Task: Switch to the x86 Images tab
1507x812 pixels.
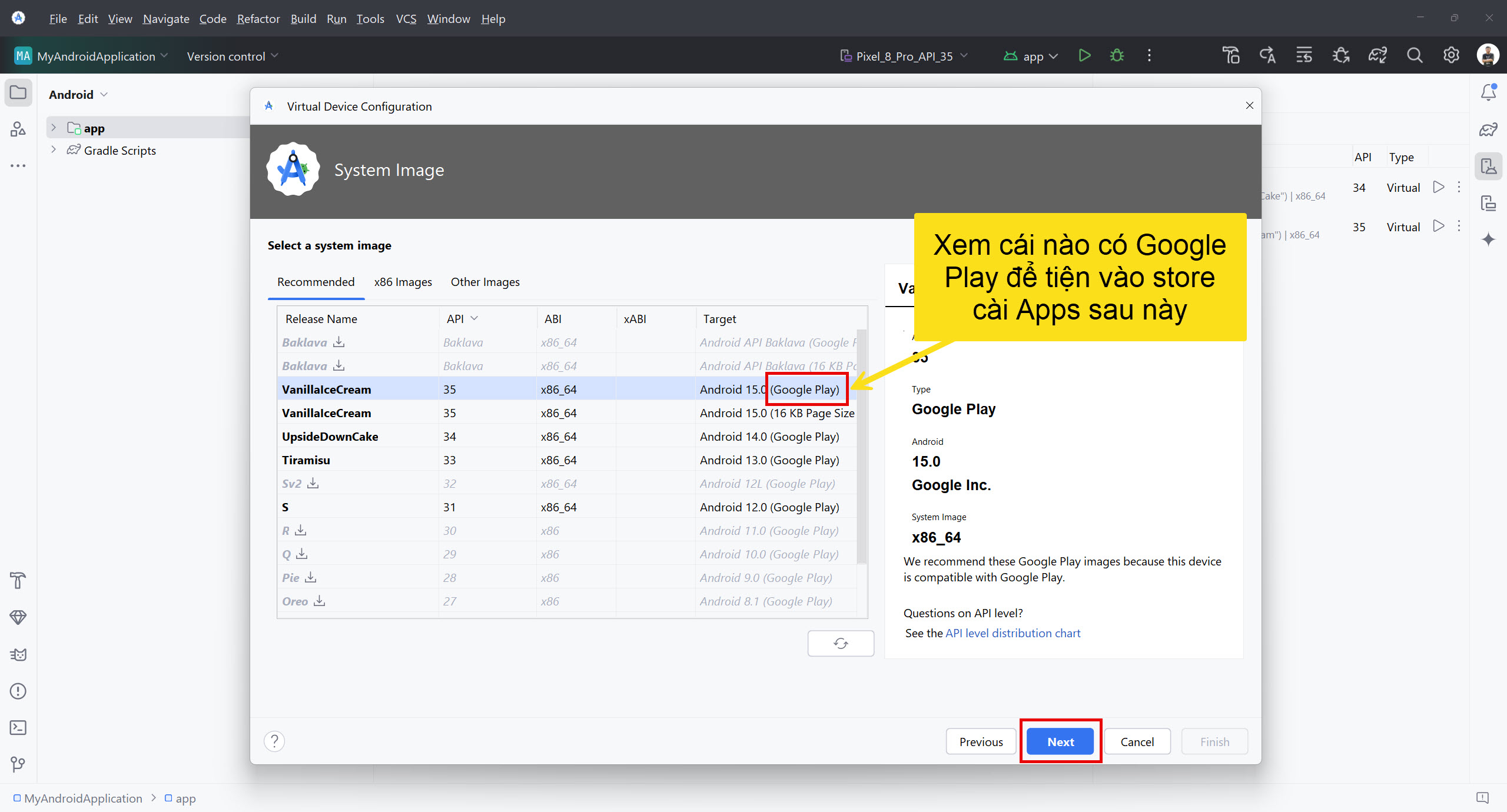Action: tap(403, 282)
